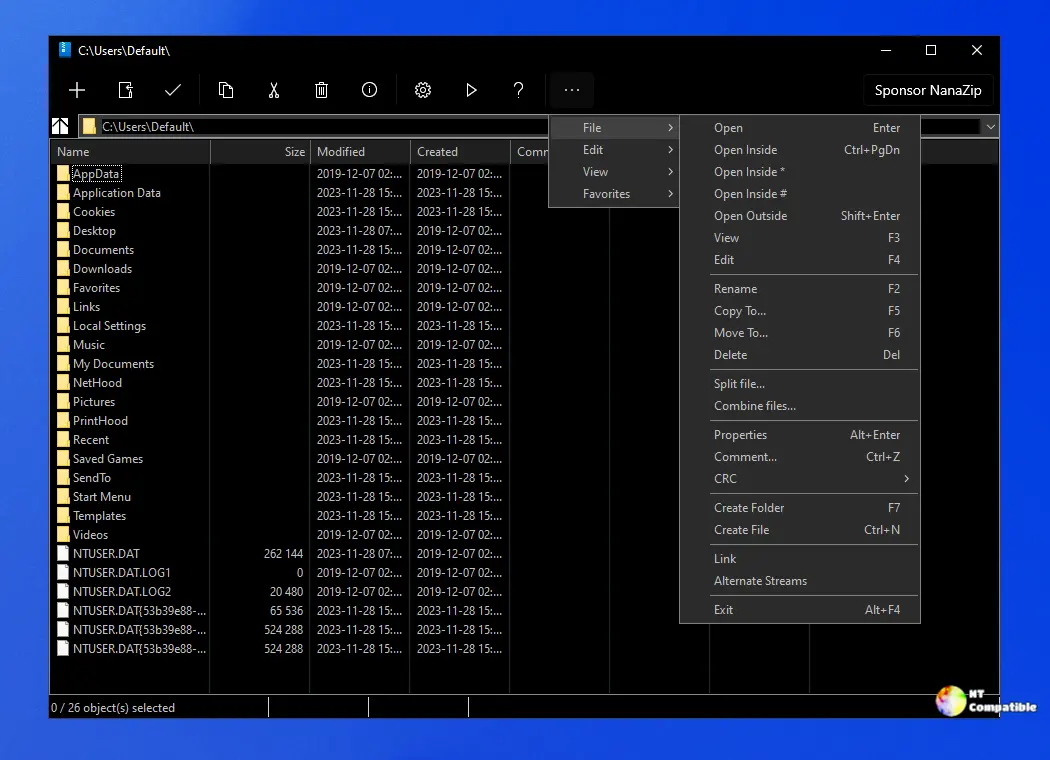Expand the address bar dropdown arrow
The width and height of the screenshot is (1050, 760).
(990, 127)
